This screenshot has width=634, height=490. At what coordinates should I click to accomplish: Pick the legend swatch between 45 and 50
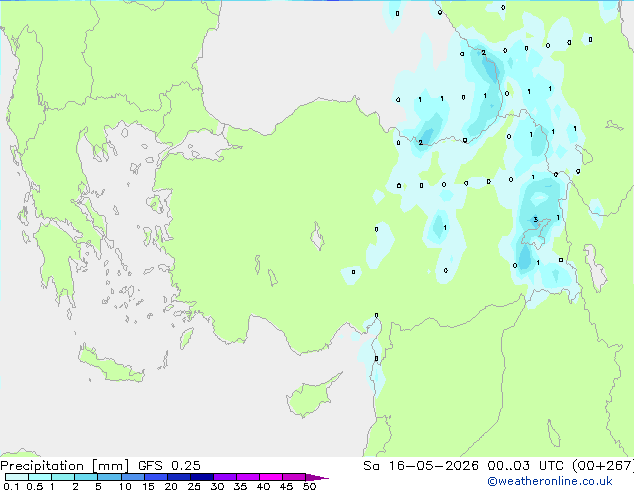pyautogui.click(x=294, y=477)
